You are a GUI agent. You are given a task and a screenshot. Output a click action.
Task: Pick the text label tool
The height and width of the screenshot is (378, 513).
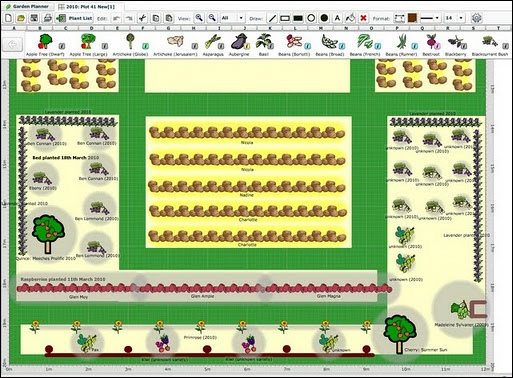point(337,18)
